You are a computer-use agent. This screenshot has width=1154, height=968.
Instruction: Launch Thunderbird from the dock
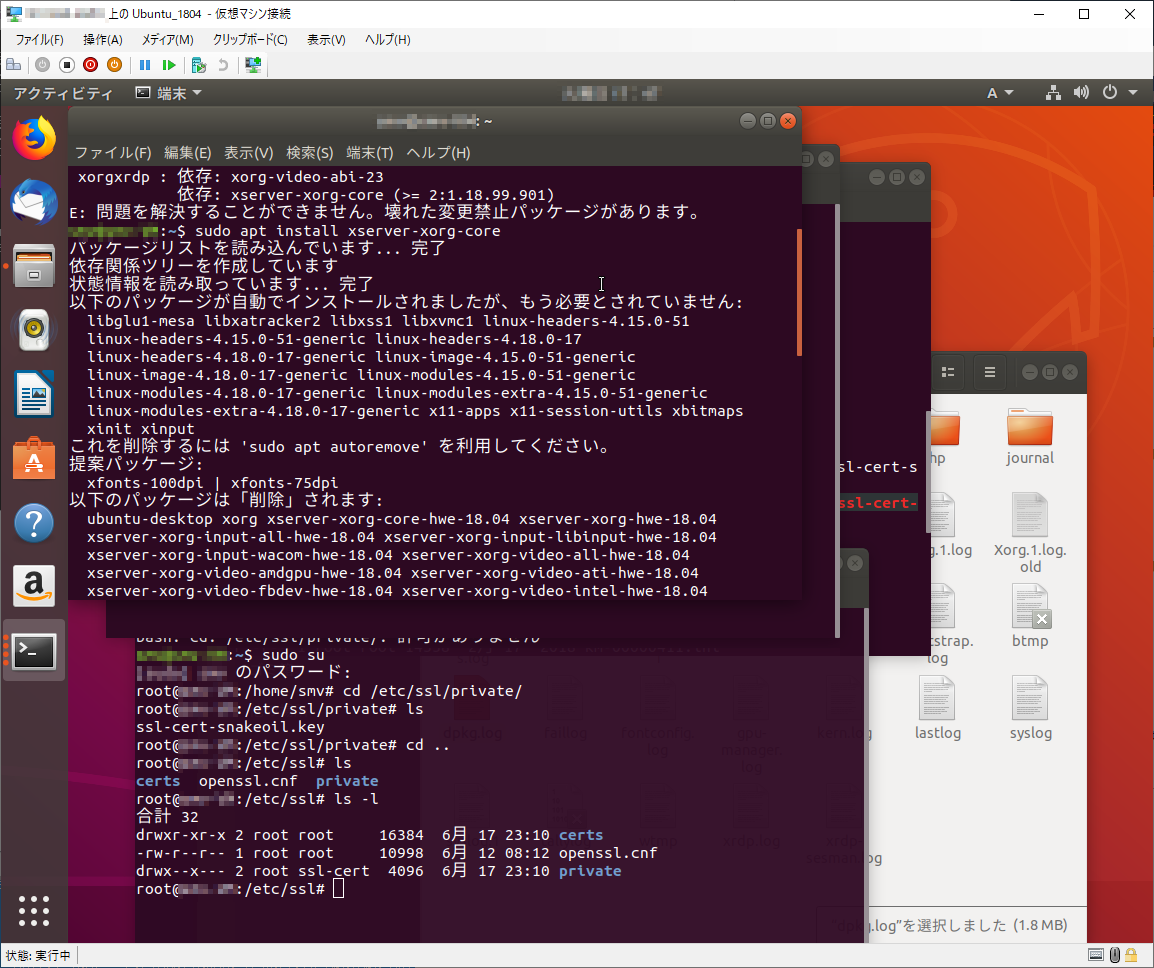tap(34, 201)
